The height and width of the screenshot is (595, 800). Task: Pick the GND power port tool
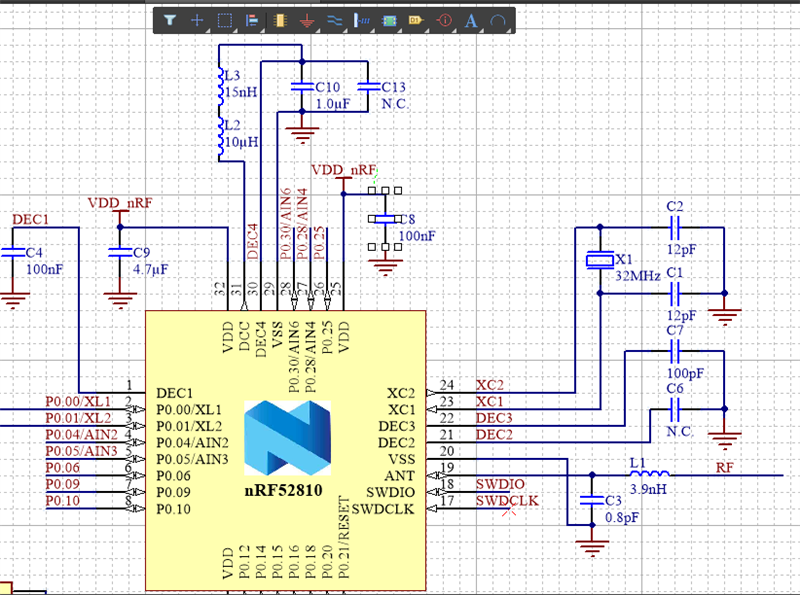(307, 20)
